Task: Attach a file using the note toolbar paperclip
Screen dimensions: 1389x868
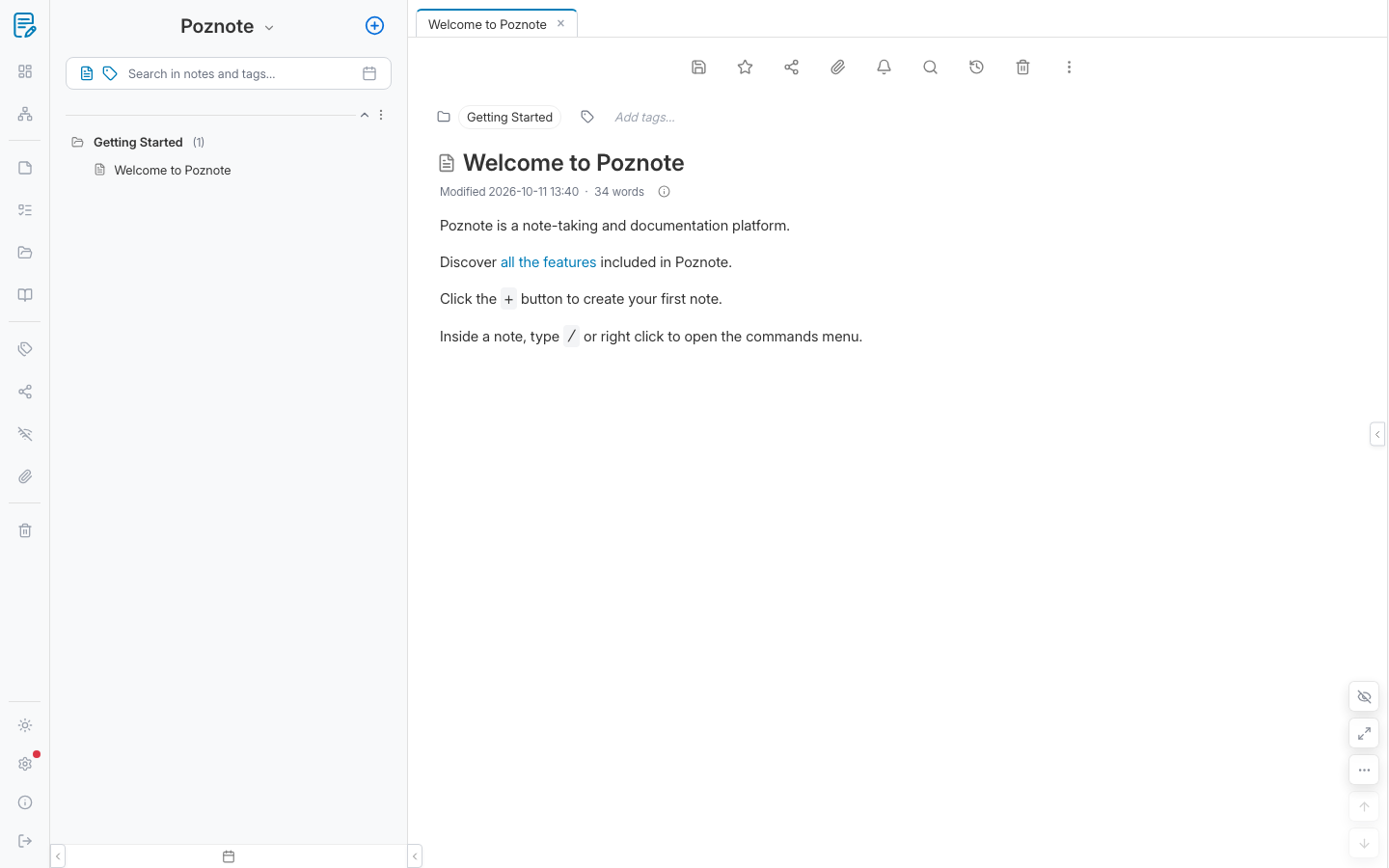Action: pos(838,68)
